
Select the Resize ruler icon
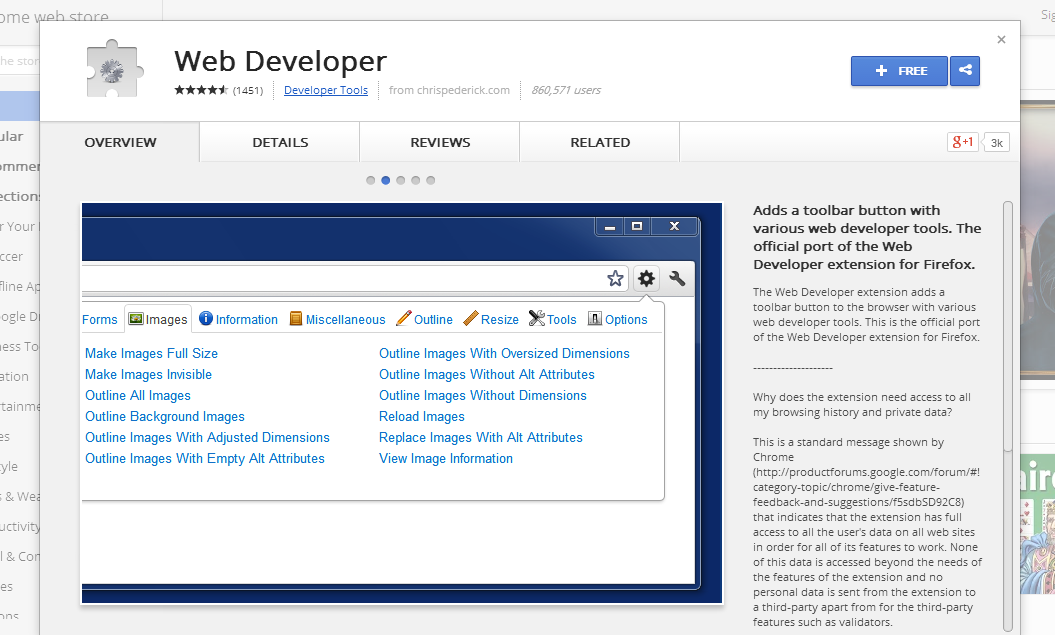[x=471, y=319]
